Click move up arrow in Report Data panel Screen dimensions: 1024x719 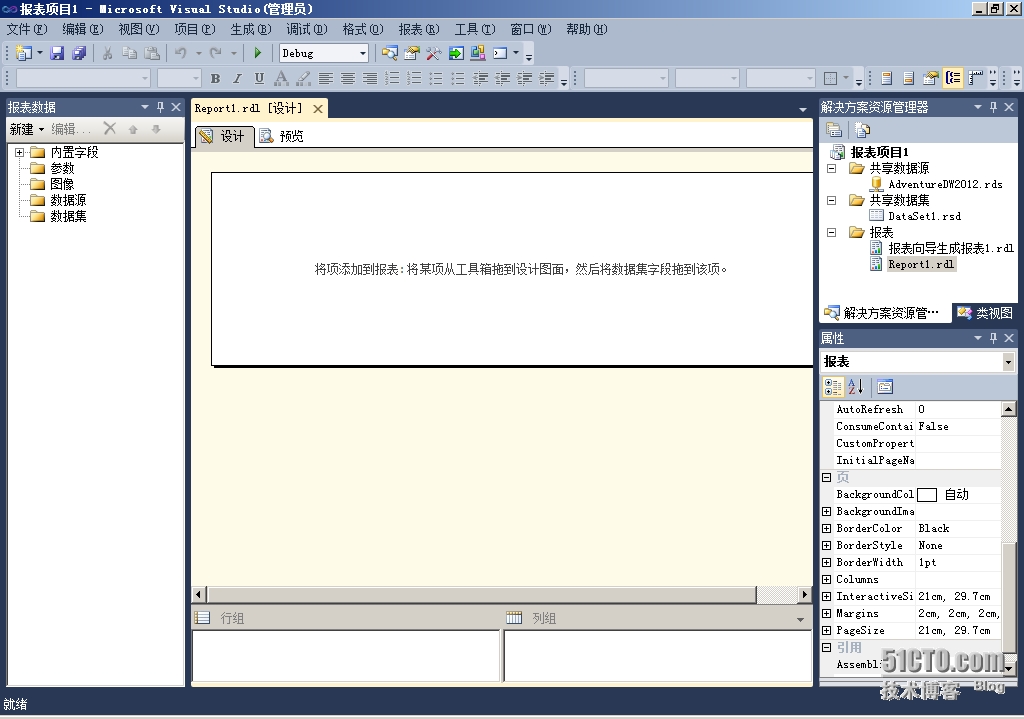point(133,129)
